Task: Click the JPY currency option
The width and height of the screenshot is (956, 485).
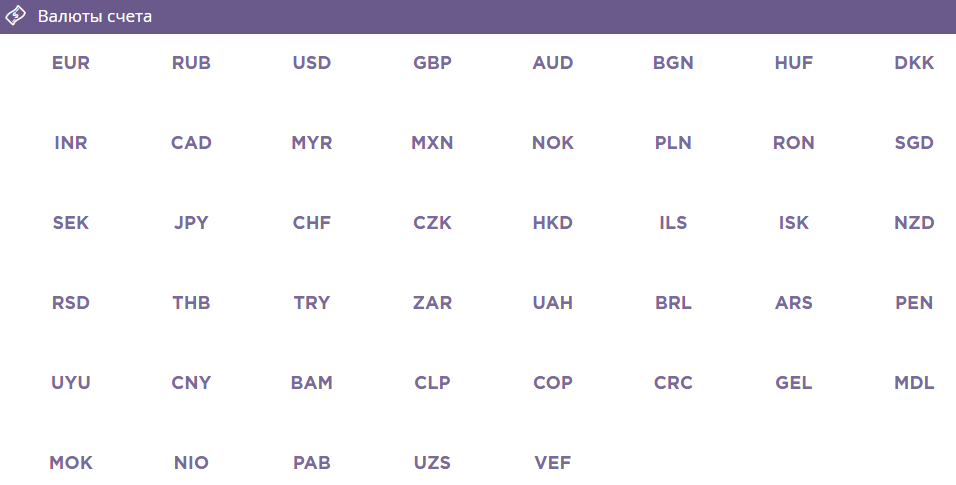Action: coord(191,223)
